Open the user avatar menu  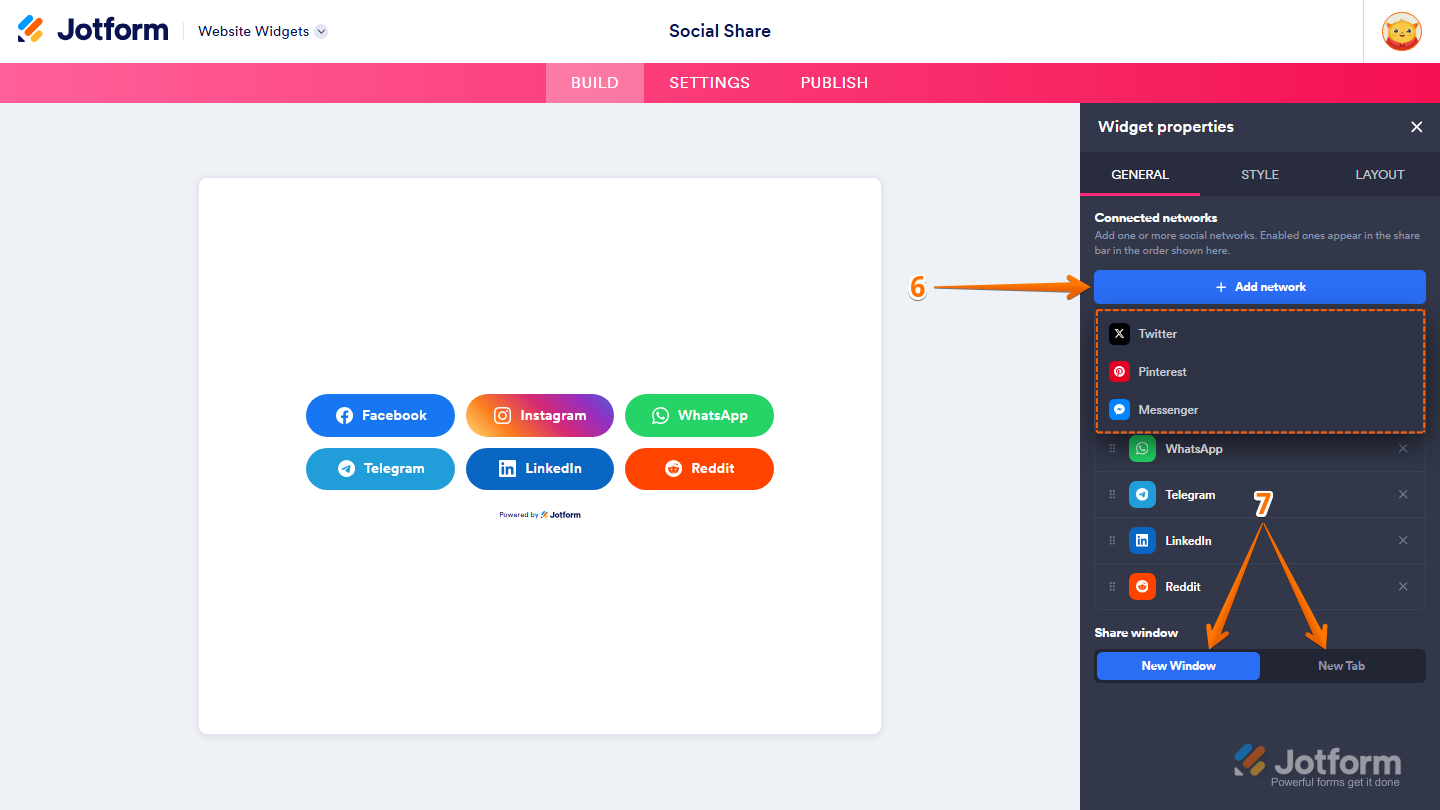click(1401, 31)
